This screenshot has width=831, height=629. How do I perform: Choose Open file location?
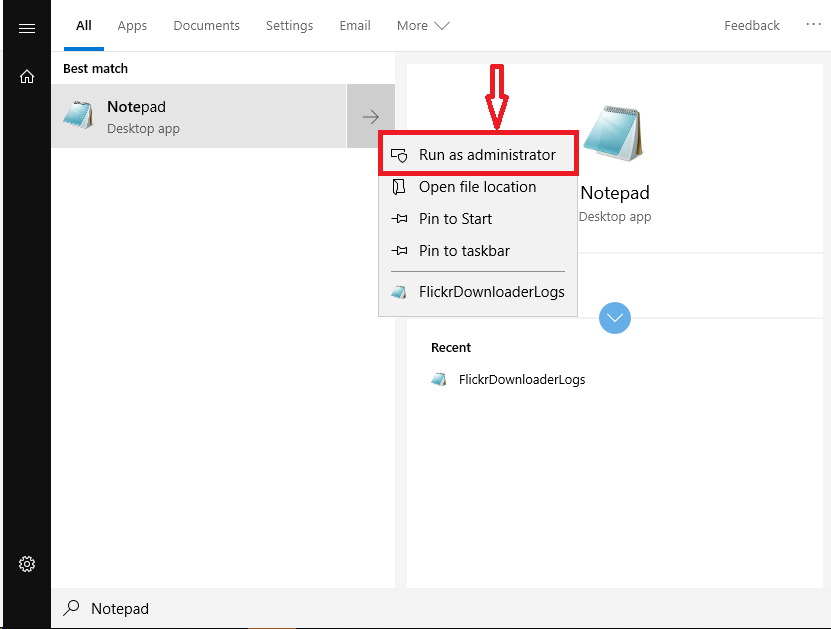[x=478, y=187]
